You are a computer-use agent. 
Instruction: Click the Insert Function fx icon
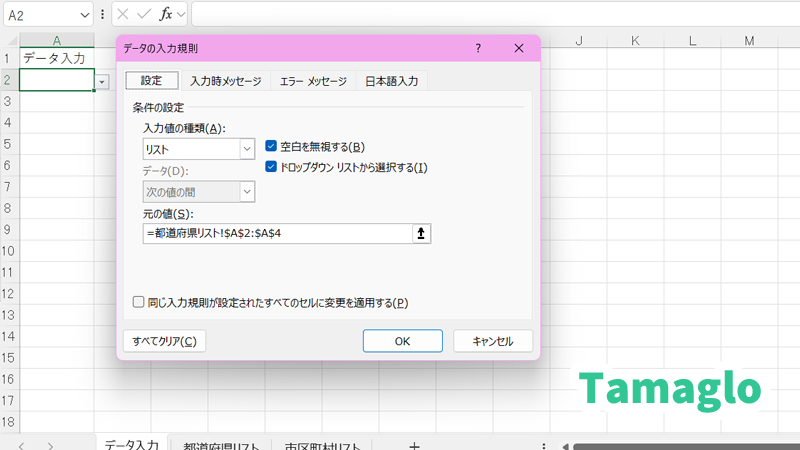[x=166, y=15]
